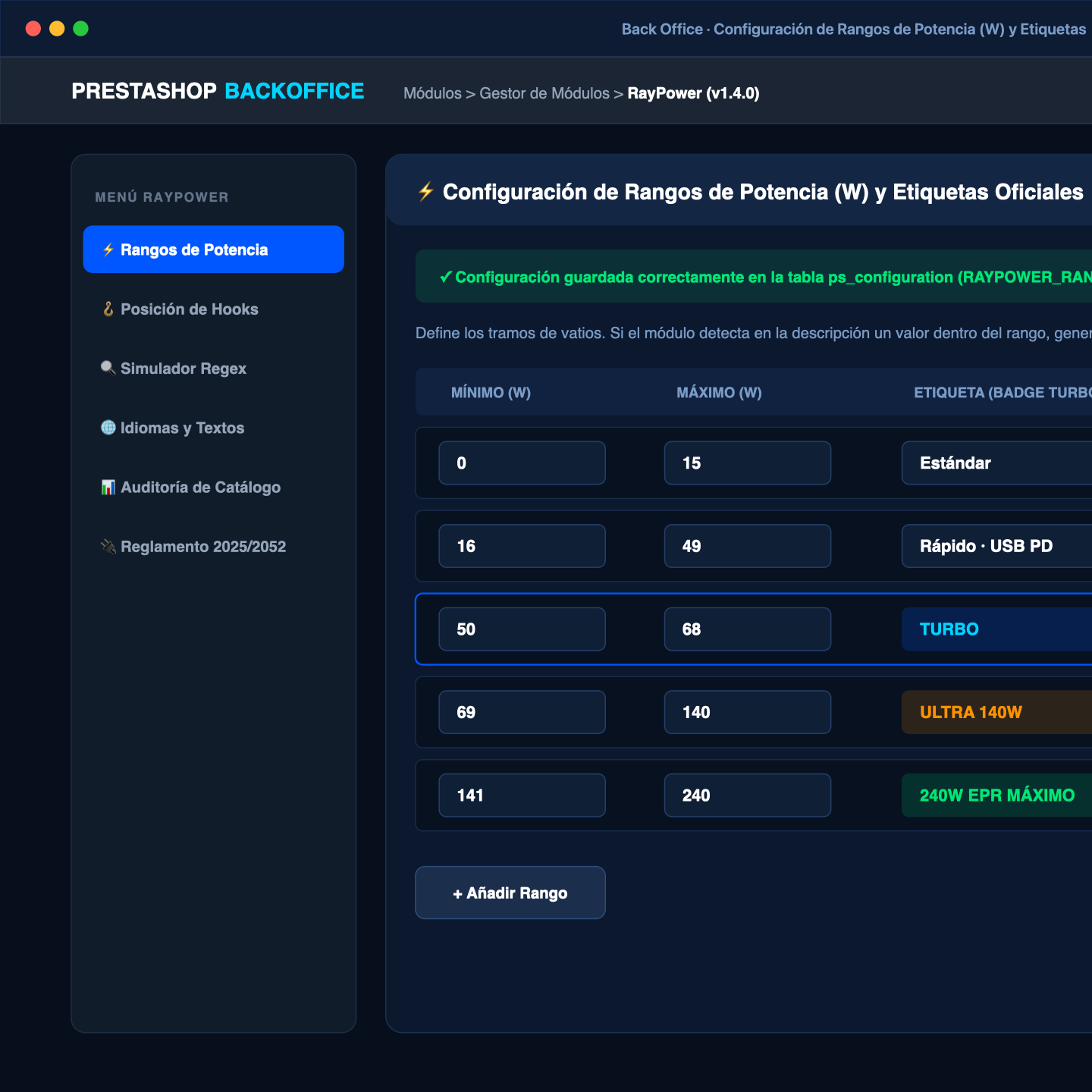Click the lightning icon beside Rangos de Potencia

click(x=108, y=249)
